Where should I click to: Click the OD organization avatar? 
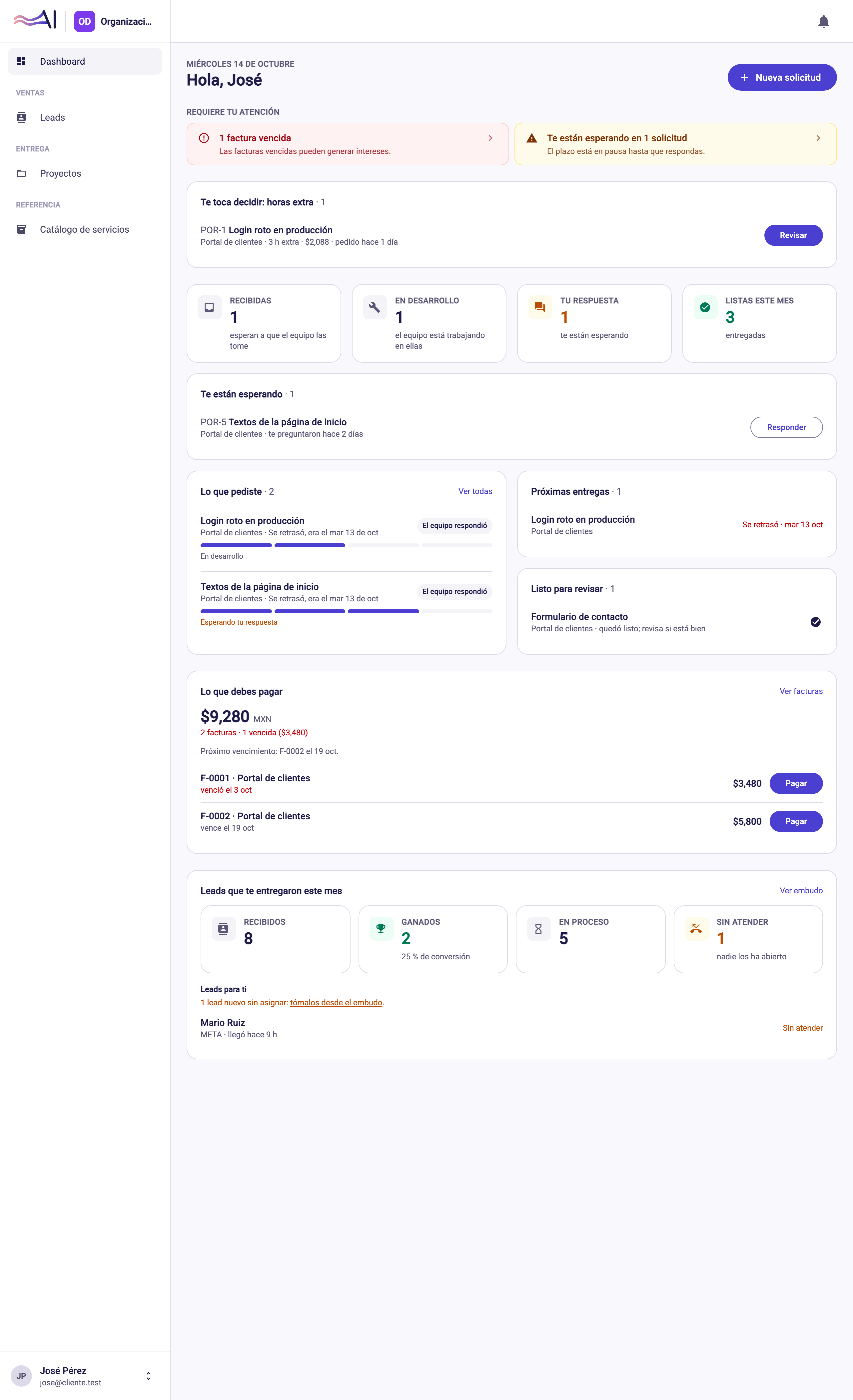85,22
